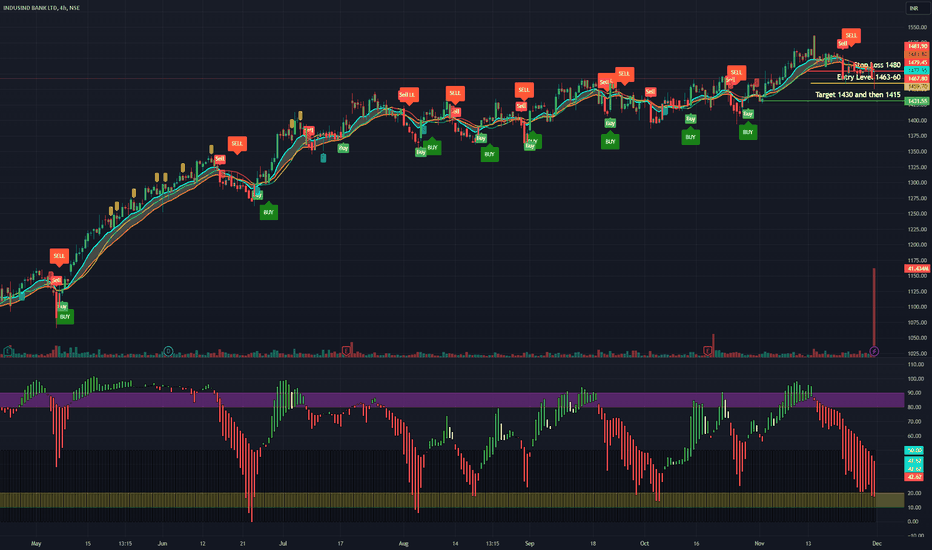The width and height of the screenshot is (932, 550).
Task: Click the 110.00 oscillator axis label
Action: 916,364
